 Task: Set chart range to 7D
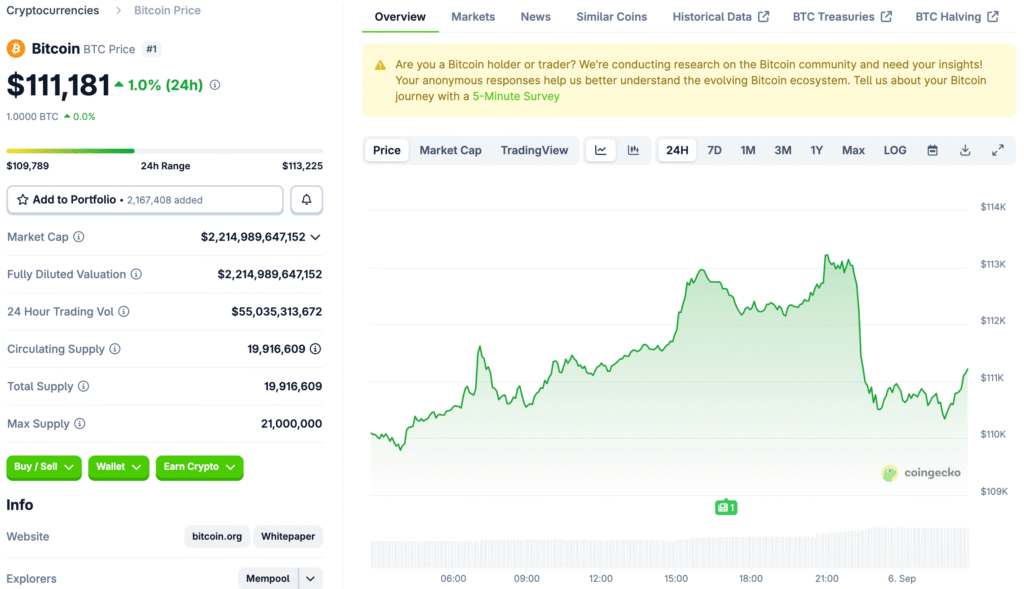click(x=714, y=150)
